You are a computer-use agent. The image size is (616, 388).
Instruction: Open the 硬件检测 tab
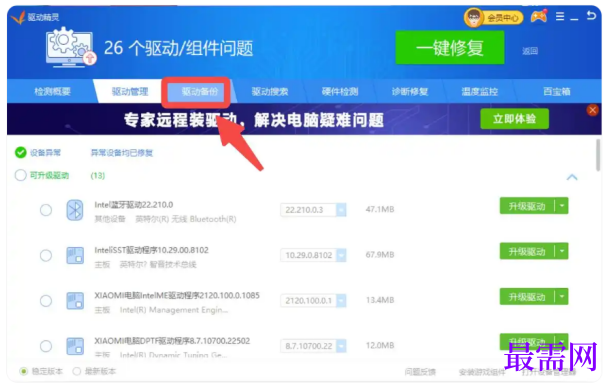(340, 92)
